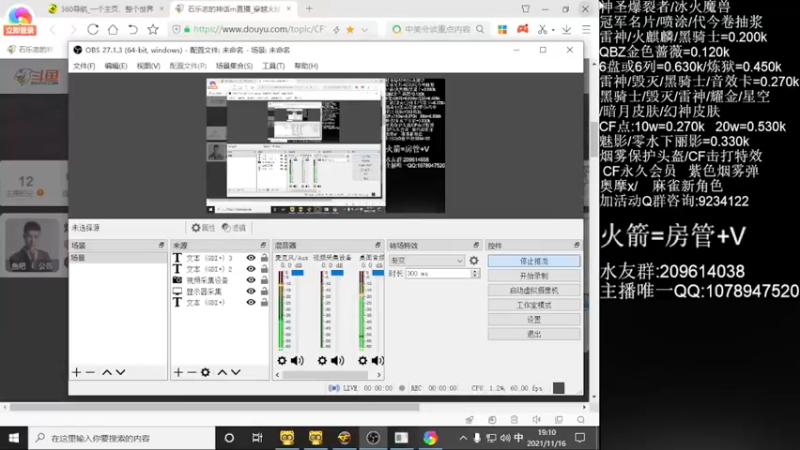Viewport: 800px width, 450px height.
Task: Remove source with minus icon in Sources panel
Action: [x=192, y=372]
